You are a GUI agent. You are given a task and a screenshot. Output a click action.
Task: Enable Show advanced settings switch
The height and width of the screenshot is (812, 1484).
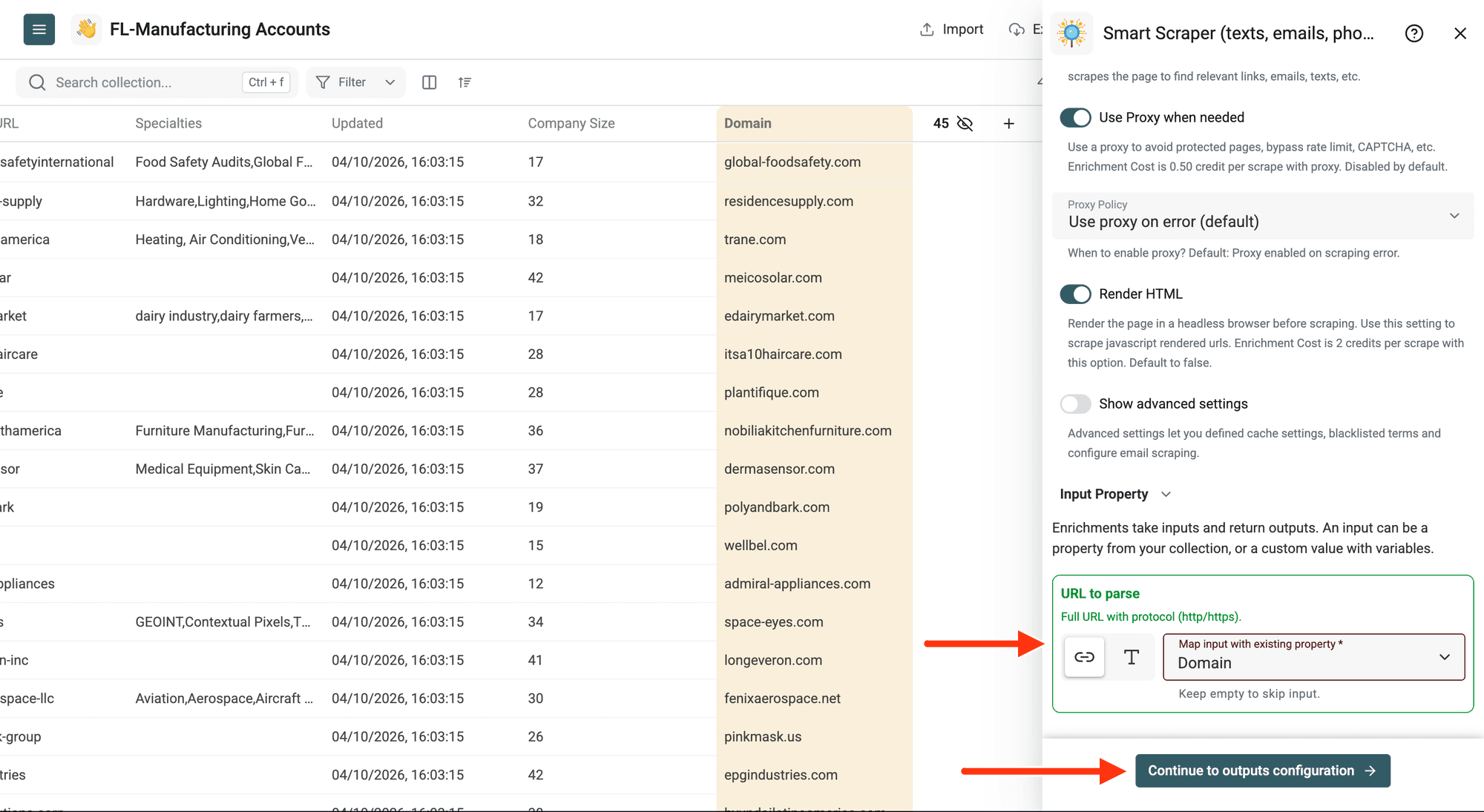point(1075,404)
